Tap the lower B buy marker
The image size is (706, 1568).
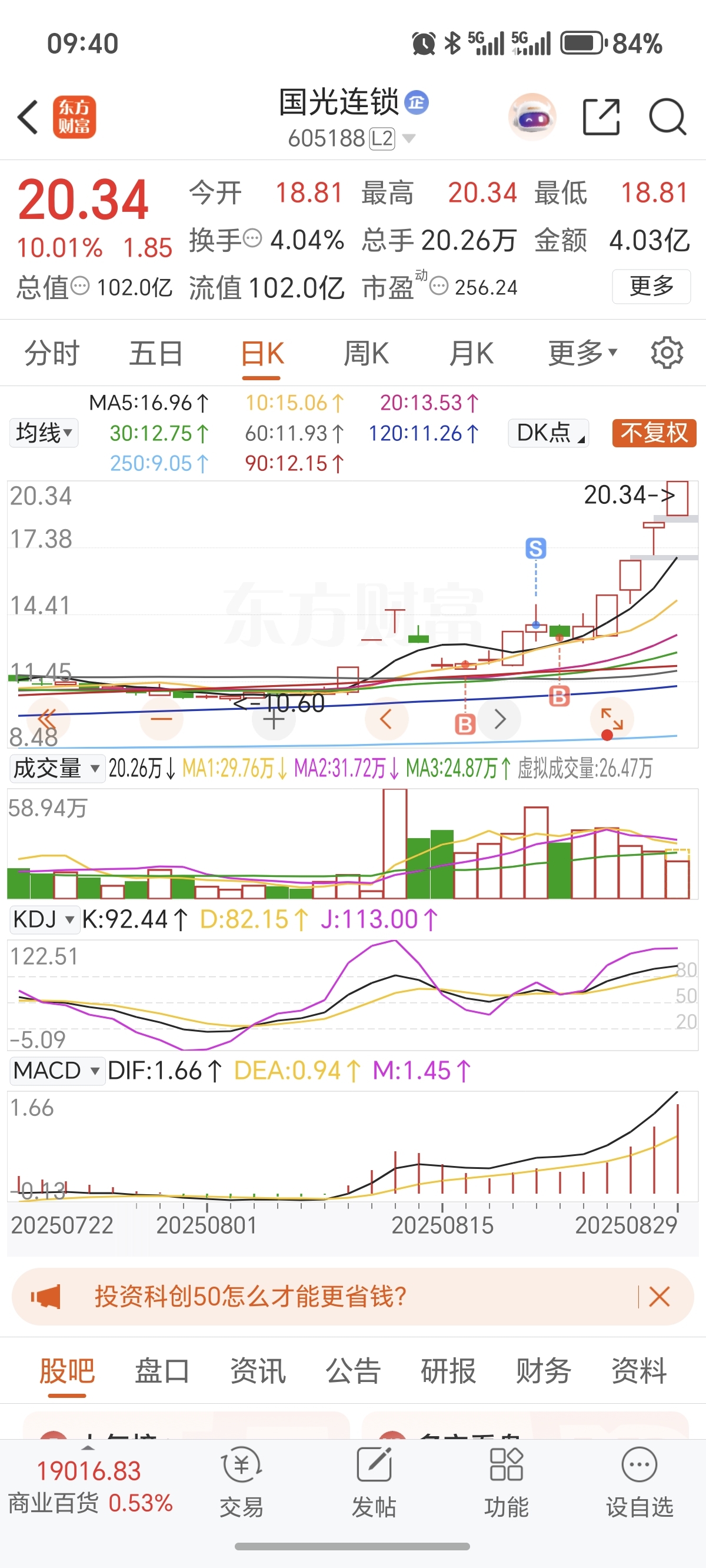point(465,725)
